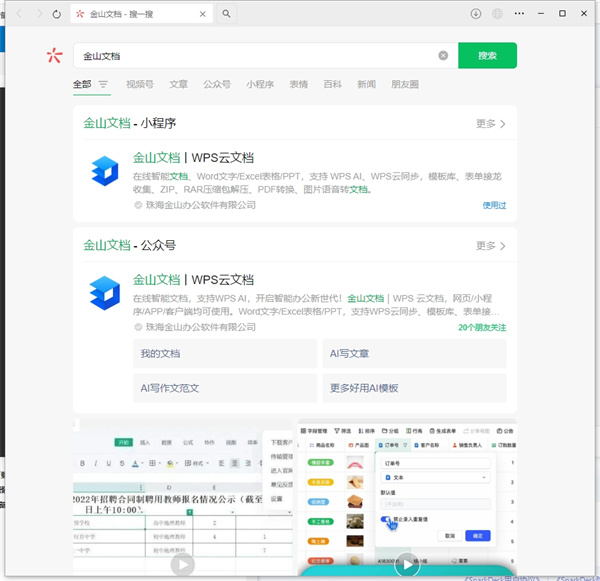This screenshot has height=581, width=600.
Task: Click 金山文档 - 公众号 section heading
Action: point(130,245)
